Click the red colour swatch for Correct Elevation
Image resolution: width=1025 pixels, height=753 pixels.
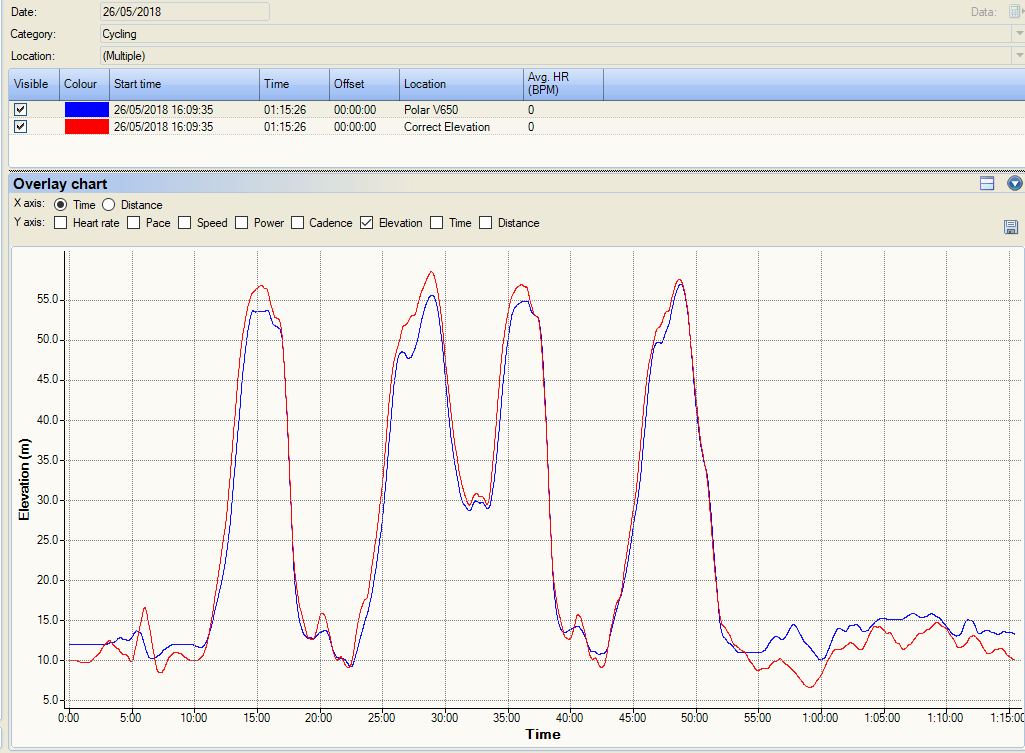(x=86, y=127)
